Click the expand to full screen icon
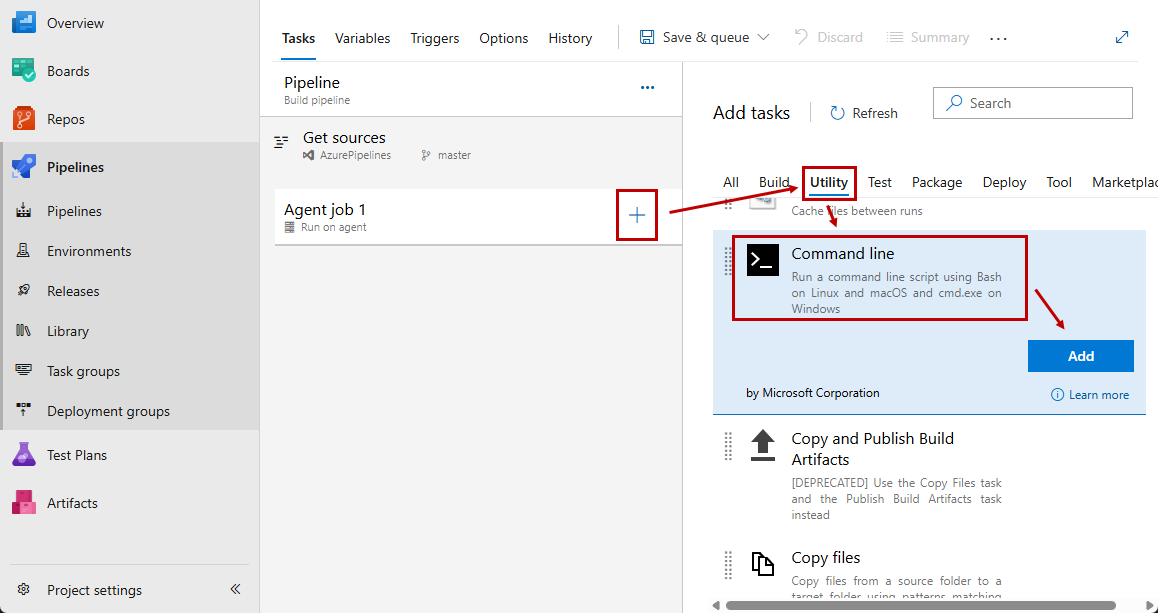Screen dimensions: 1158x613 [1122, 37]
